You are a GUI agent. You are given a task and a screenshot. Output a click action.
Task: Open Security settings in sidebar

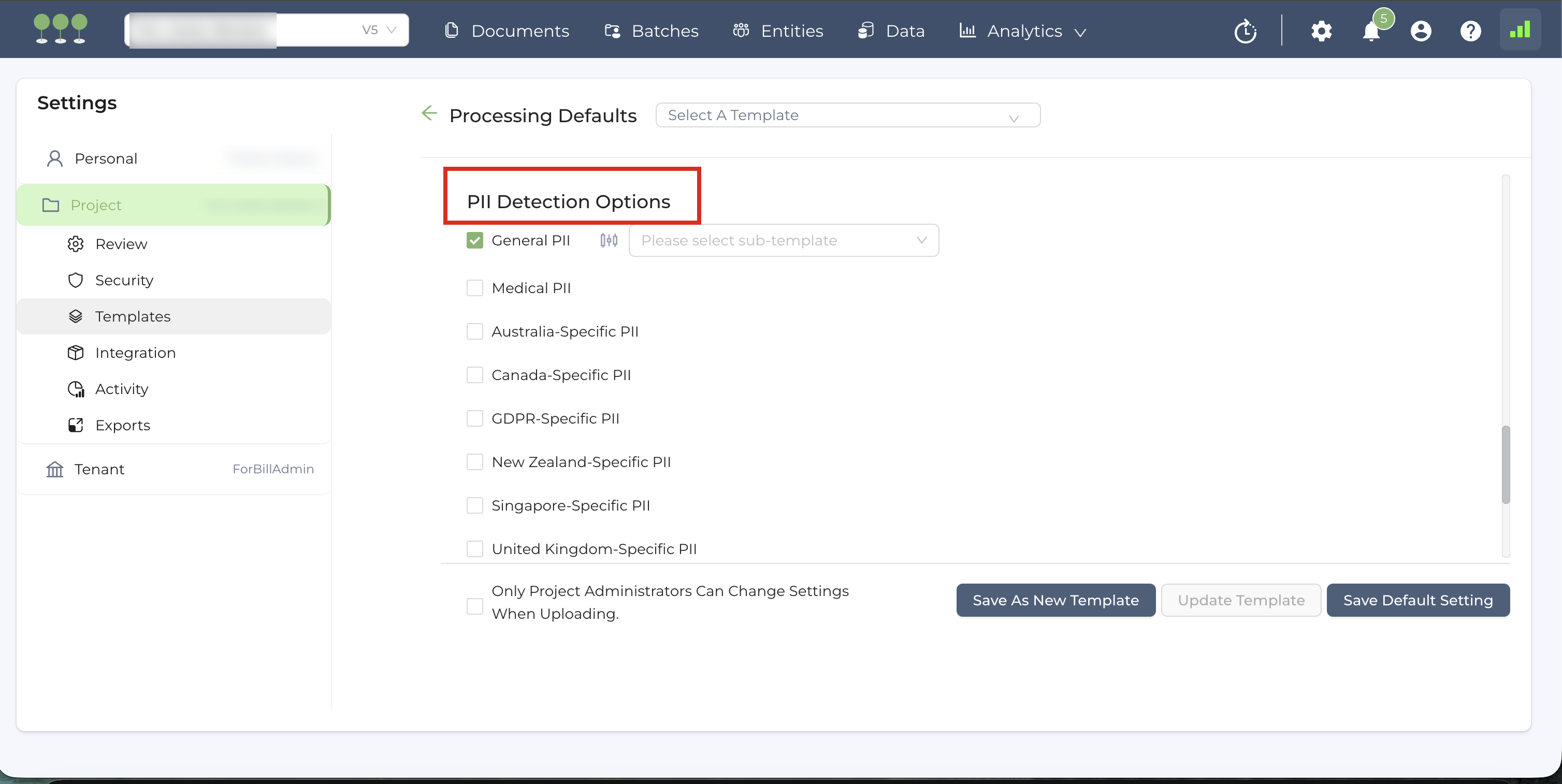tap(124, 280)
